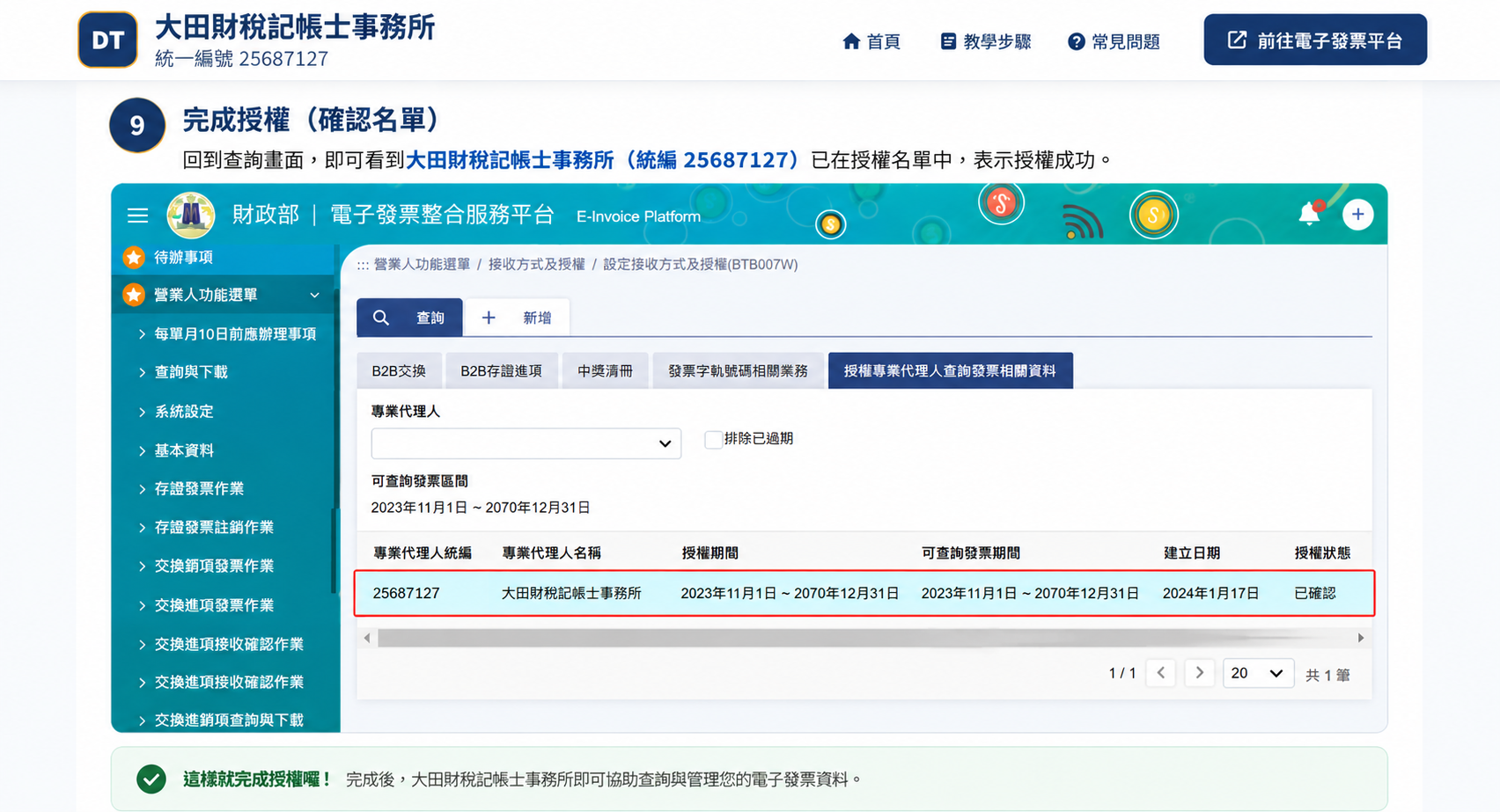Screen dimensions: 1500x812
Task: Click 營業人功能選單 breadcrumb link
Action: pyautogui.click(x=422, y=264)
